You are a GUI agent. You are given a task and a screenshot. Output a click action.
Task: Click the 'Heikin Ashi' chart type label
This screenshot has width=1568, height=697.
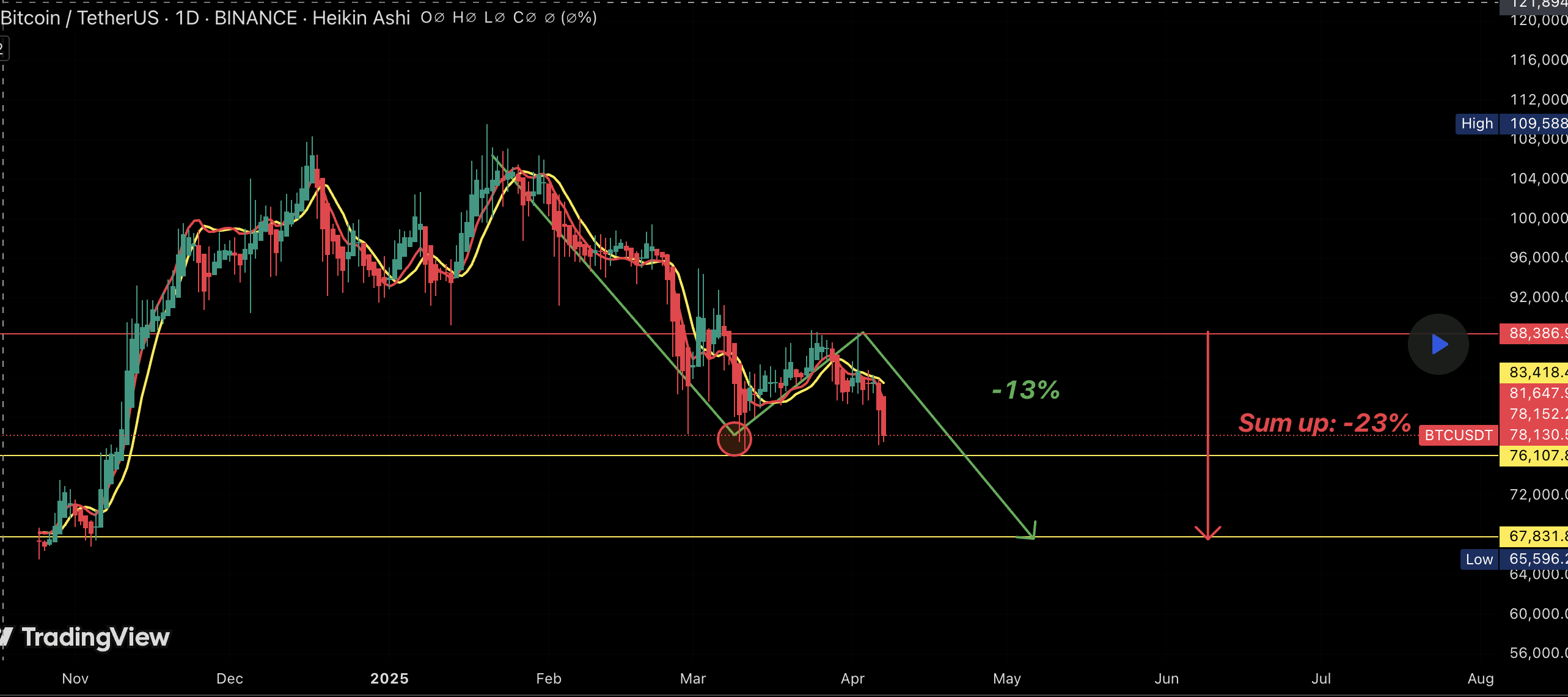[x=361, y=18]
